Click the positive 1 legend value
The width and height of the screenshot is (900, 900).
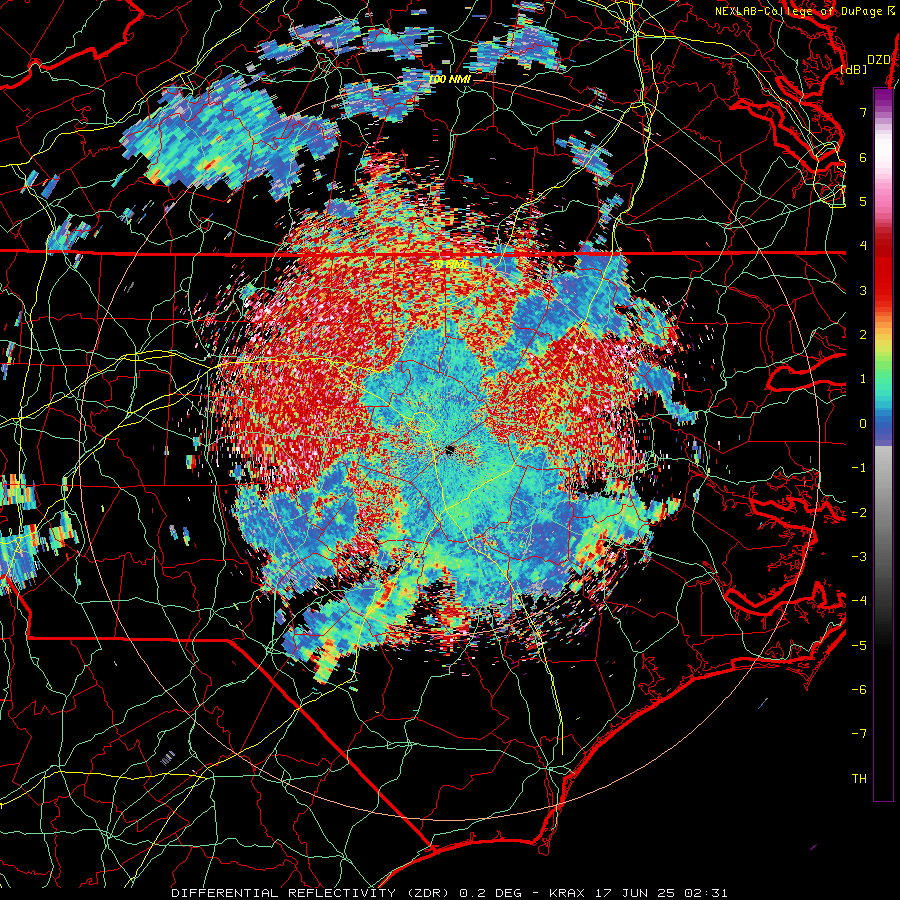[x=863, y=379]
